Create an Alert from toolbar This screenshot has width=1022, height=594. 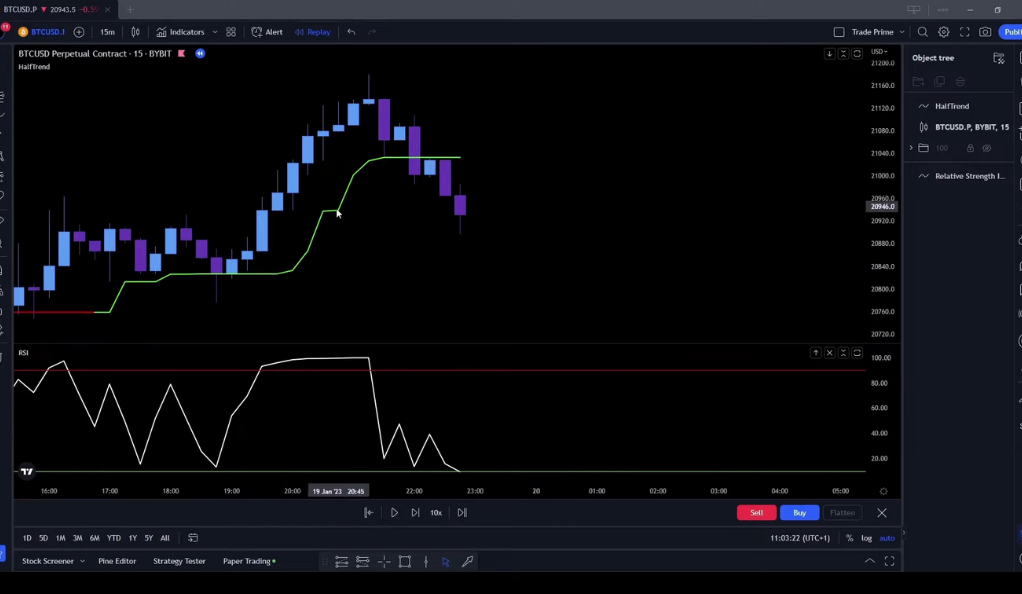coord(267,32)
